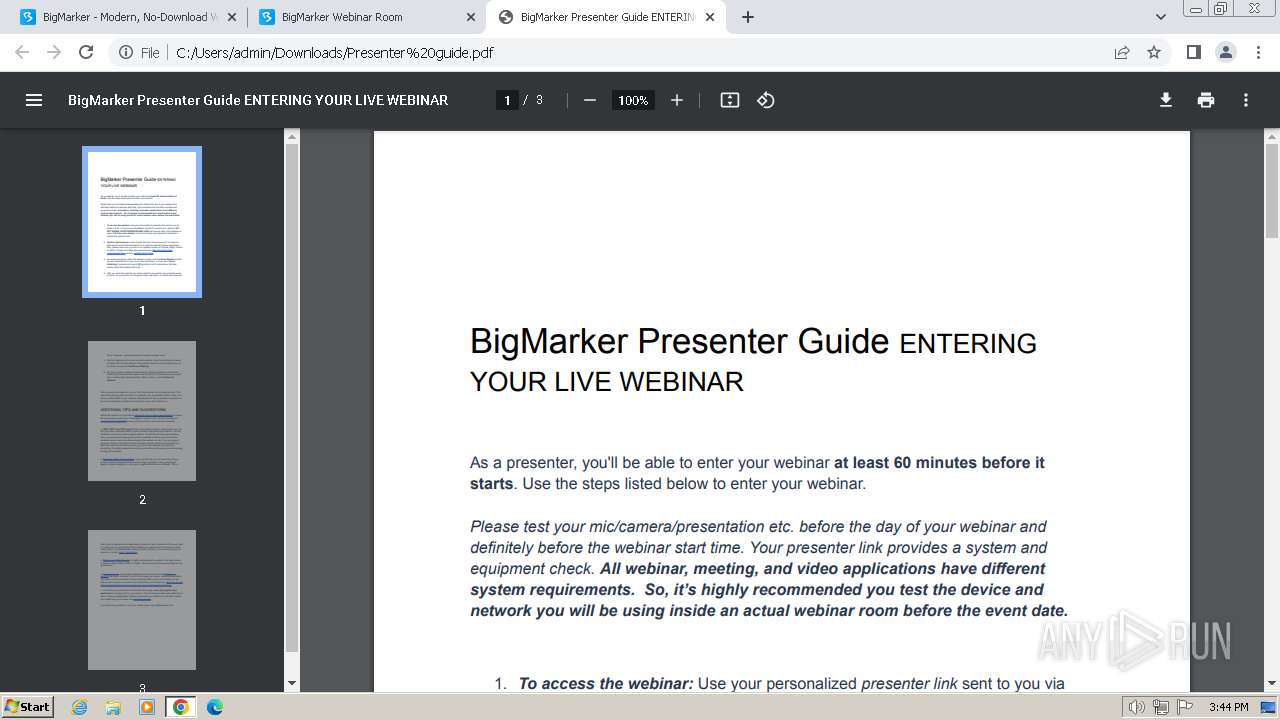
Task: Open the media player taskbar icon
Action: pos(147,707)
